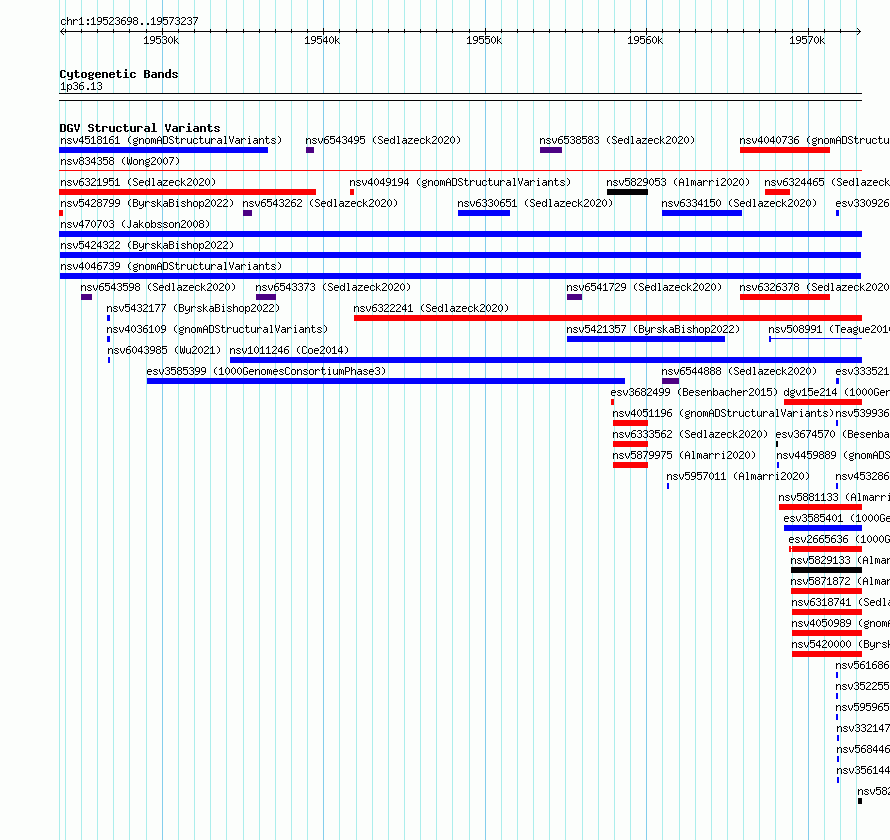Image resolution: width=890 pixels, height=840 pixels.
Task: Select the purple bar under nsv6544888
Action: point(670,381)
